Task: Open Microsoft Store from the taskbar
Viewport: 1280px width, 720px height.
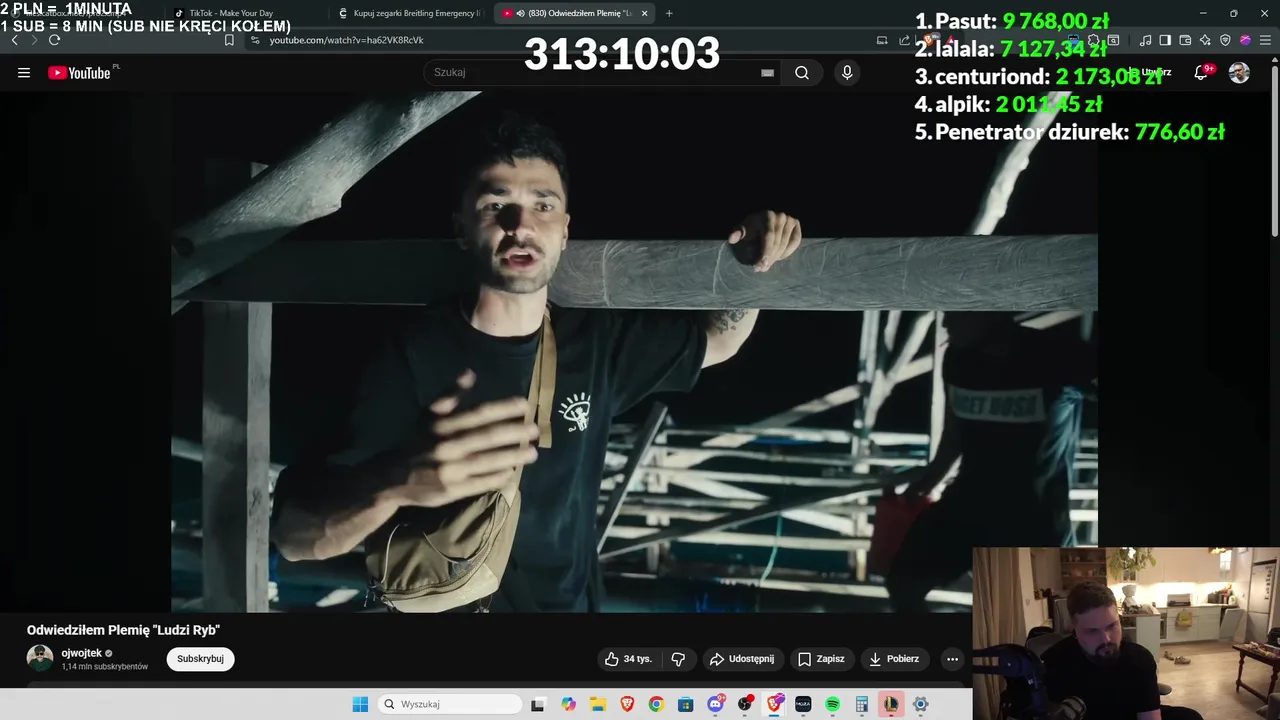Action: point(686,704)
